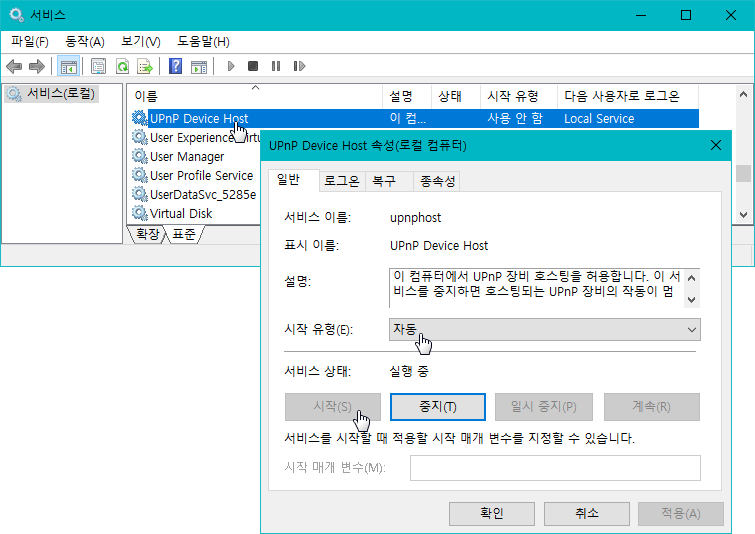This screenshot has width=755, height=534.
Task: Switch to the 로그온 tab
Action: 341,181
